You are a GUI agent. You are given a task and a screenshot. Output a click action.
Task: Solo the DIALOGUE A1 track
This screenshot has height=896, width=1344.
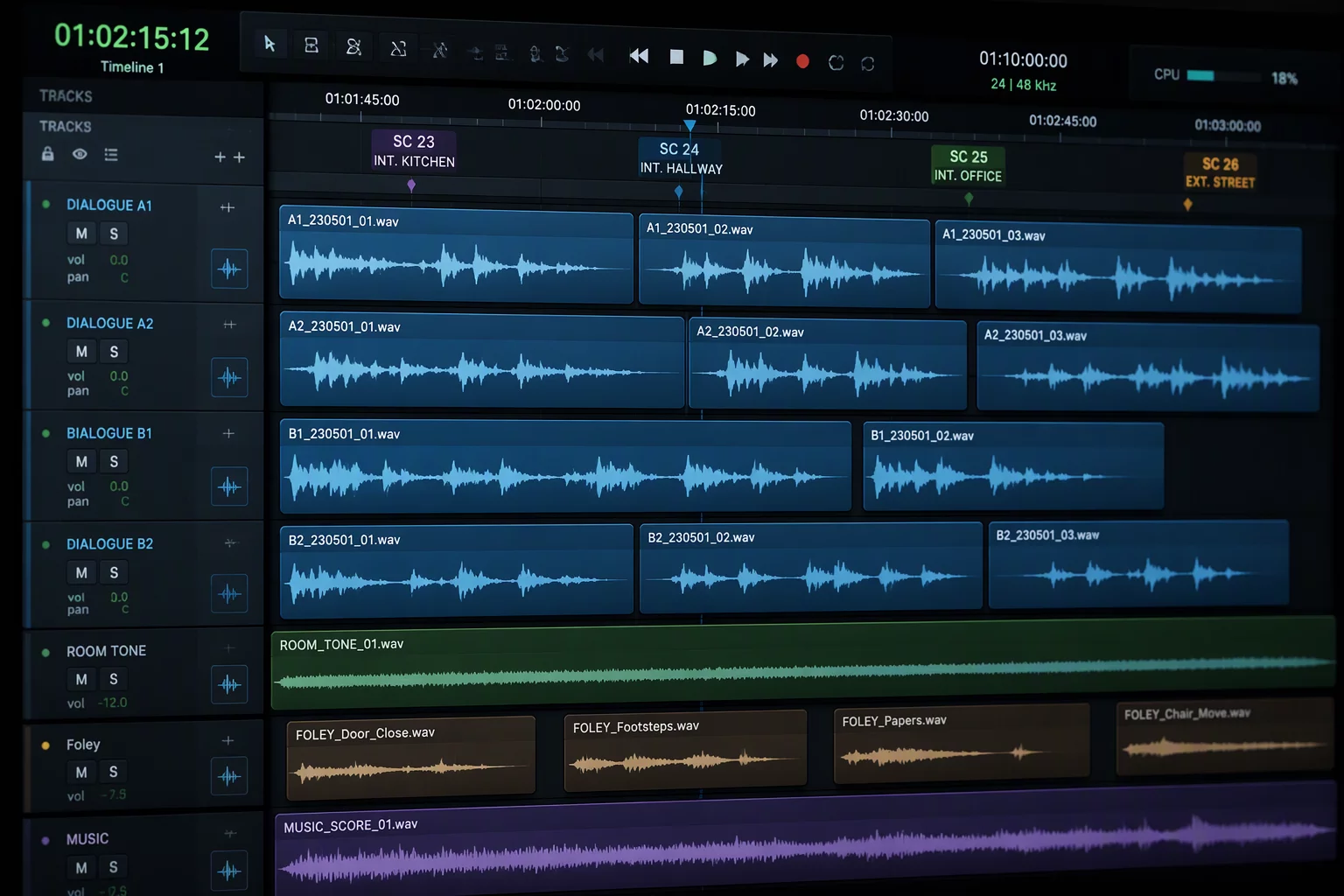click(114, 234)
